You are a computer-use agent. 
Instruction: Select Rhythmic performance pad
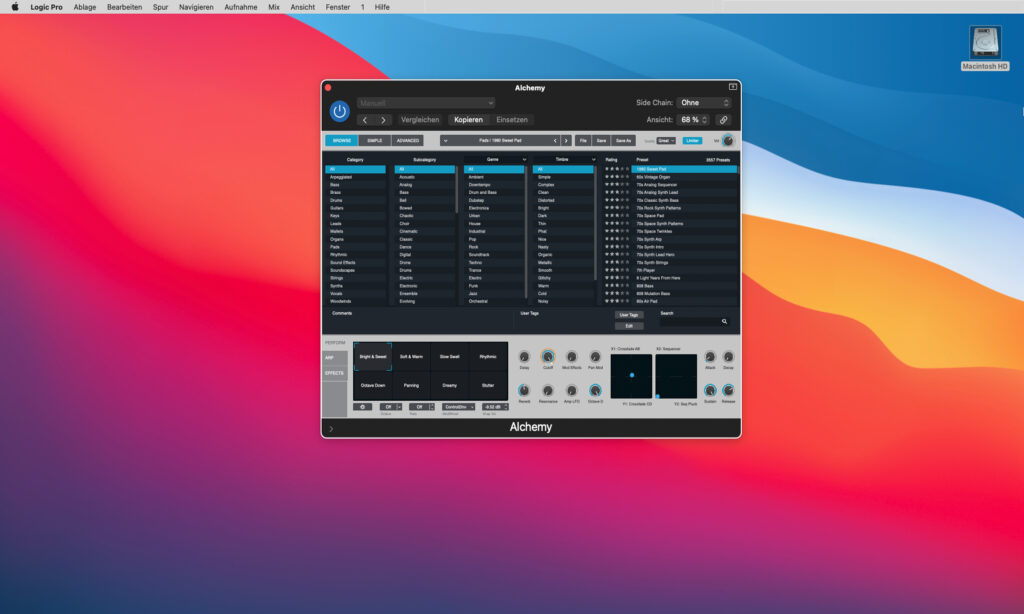pos(488,357)
